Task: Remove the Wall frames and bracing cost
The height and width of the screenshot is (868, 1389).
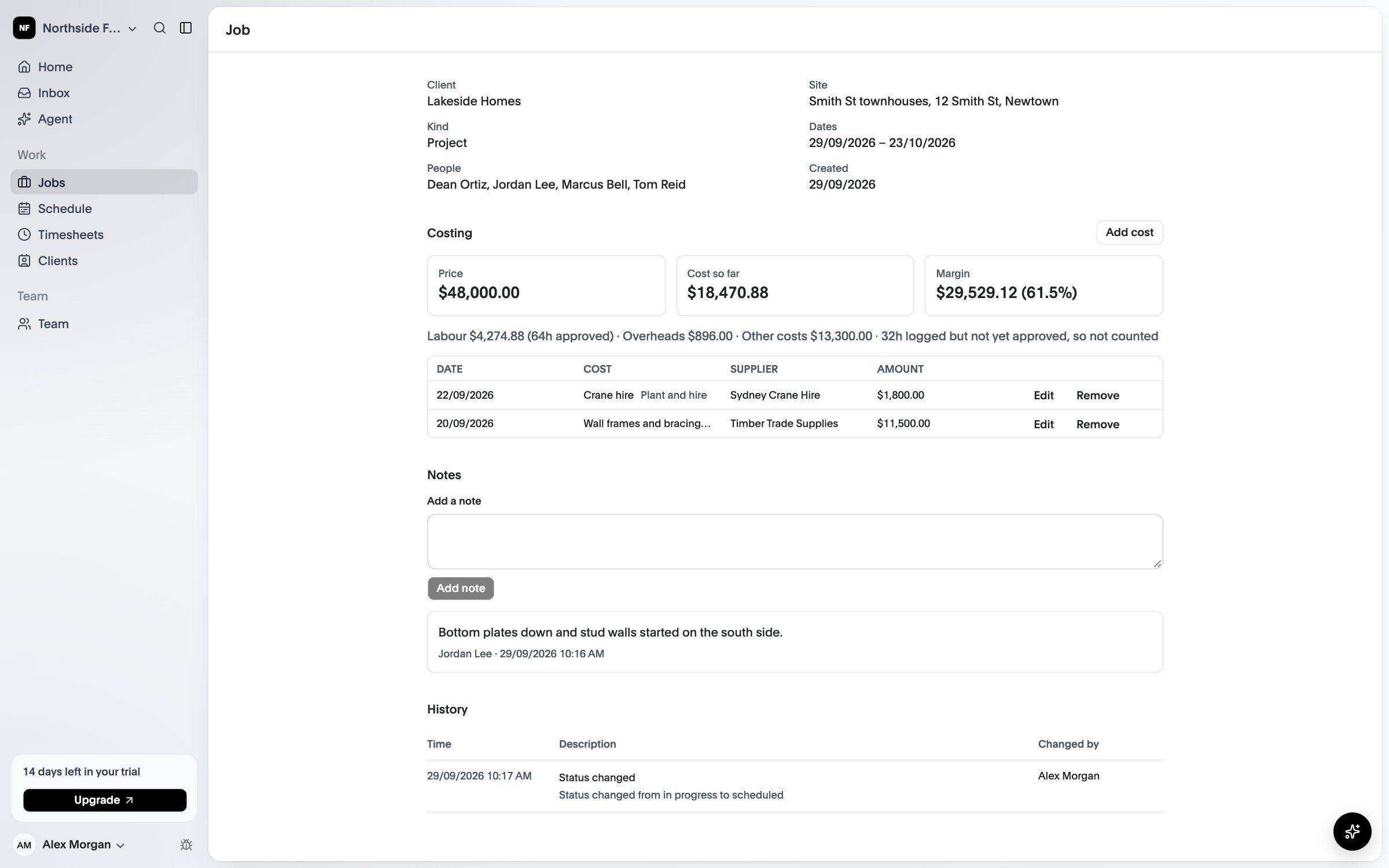Action: pyautogui.click(x=1097, y=424)
